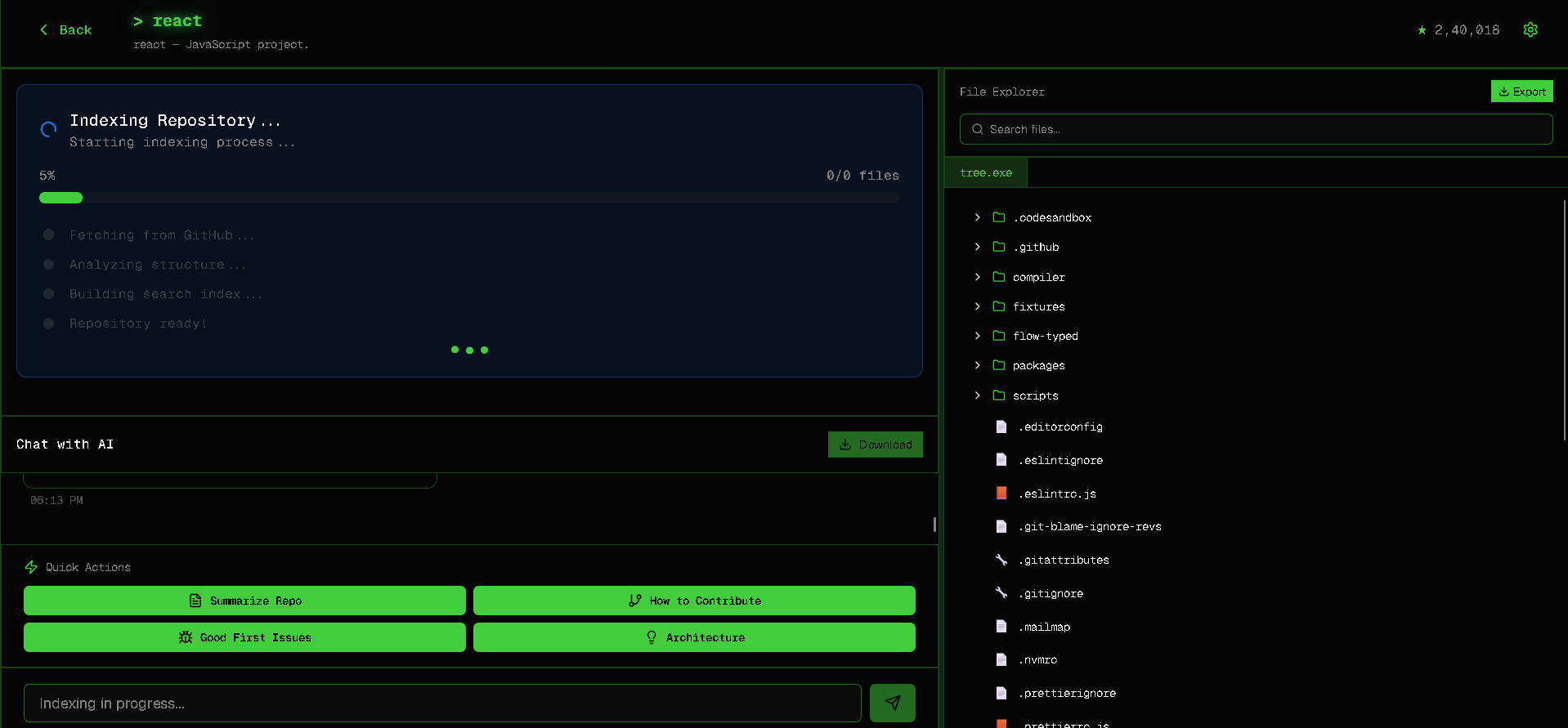The image size is (1568, 728).
Task: Click the compiler folder icon
Action: [998, 277]
